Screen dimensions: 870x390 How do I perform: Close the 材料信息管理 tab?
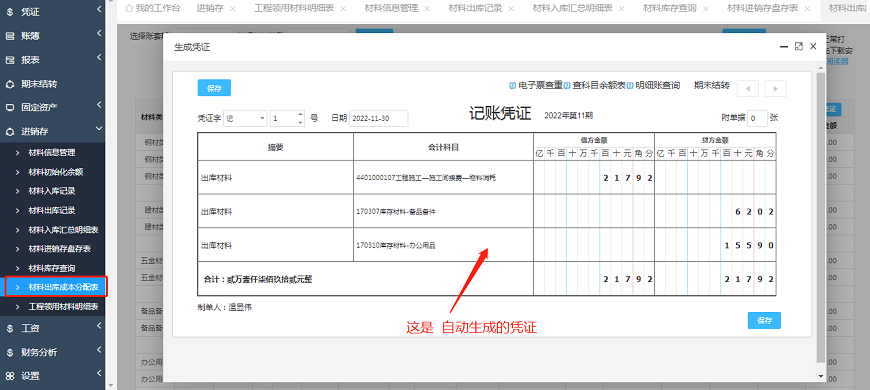[427, 9]
